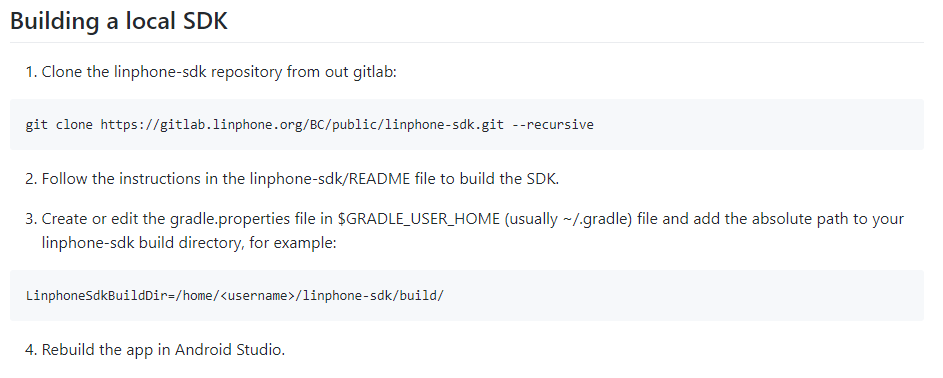
Task: Select the git clone command code block
Action: tap(467, 124)
